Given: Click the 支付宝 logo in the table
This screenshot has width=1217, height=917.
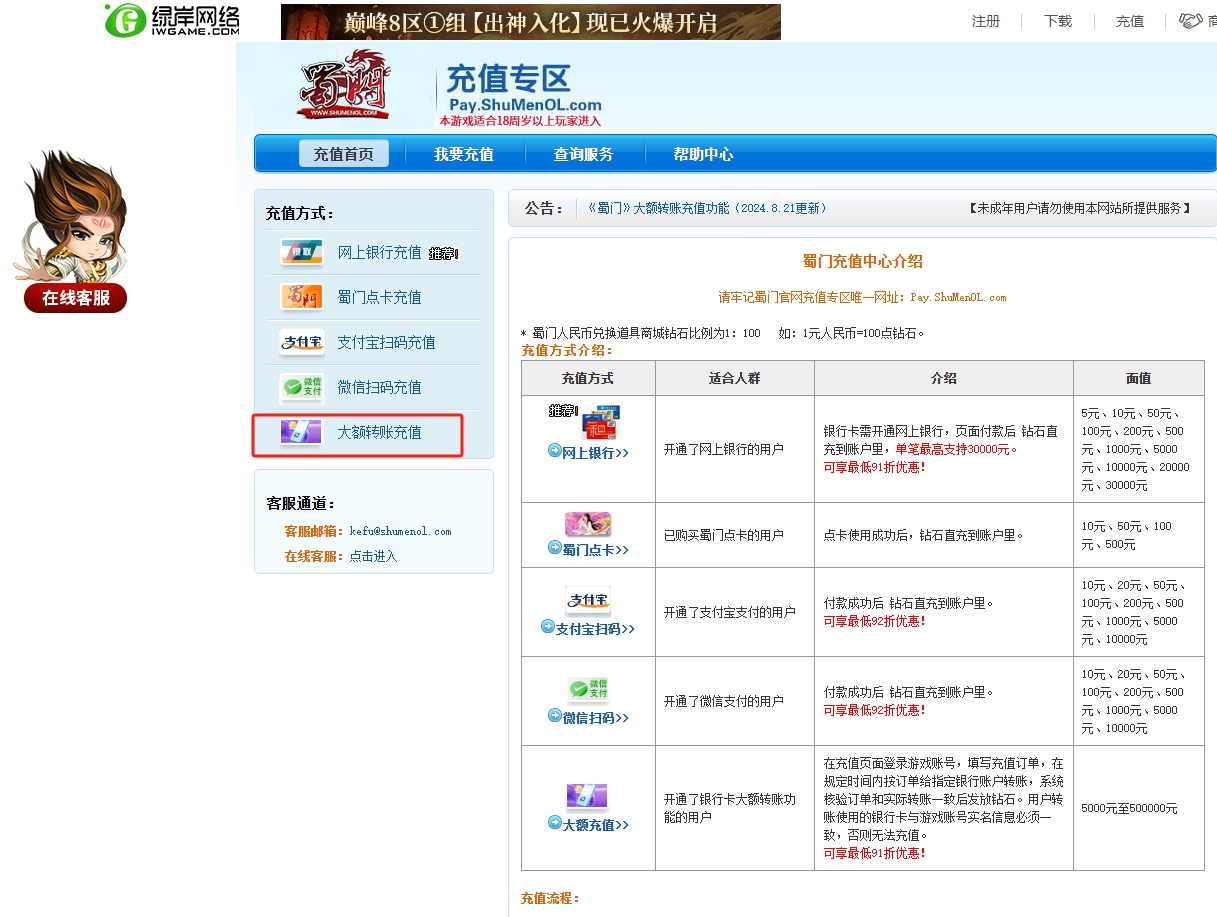Looking at the screenshot, I should [x=588, y=601].
